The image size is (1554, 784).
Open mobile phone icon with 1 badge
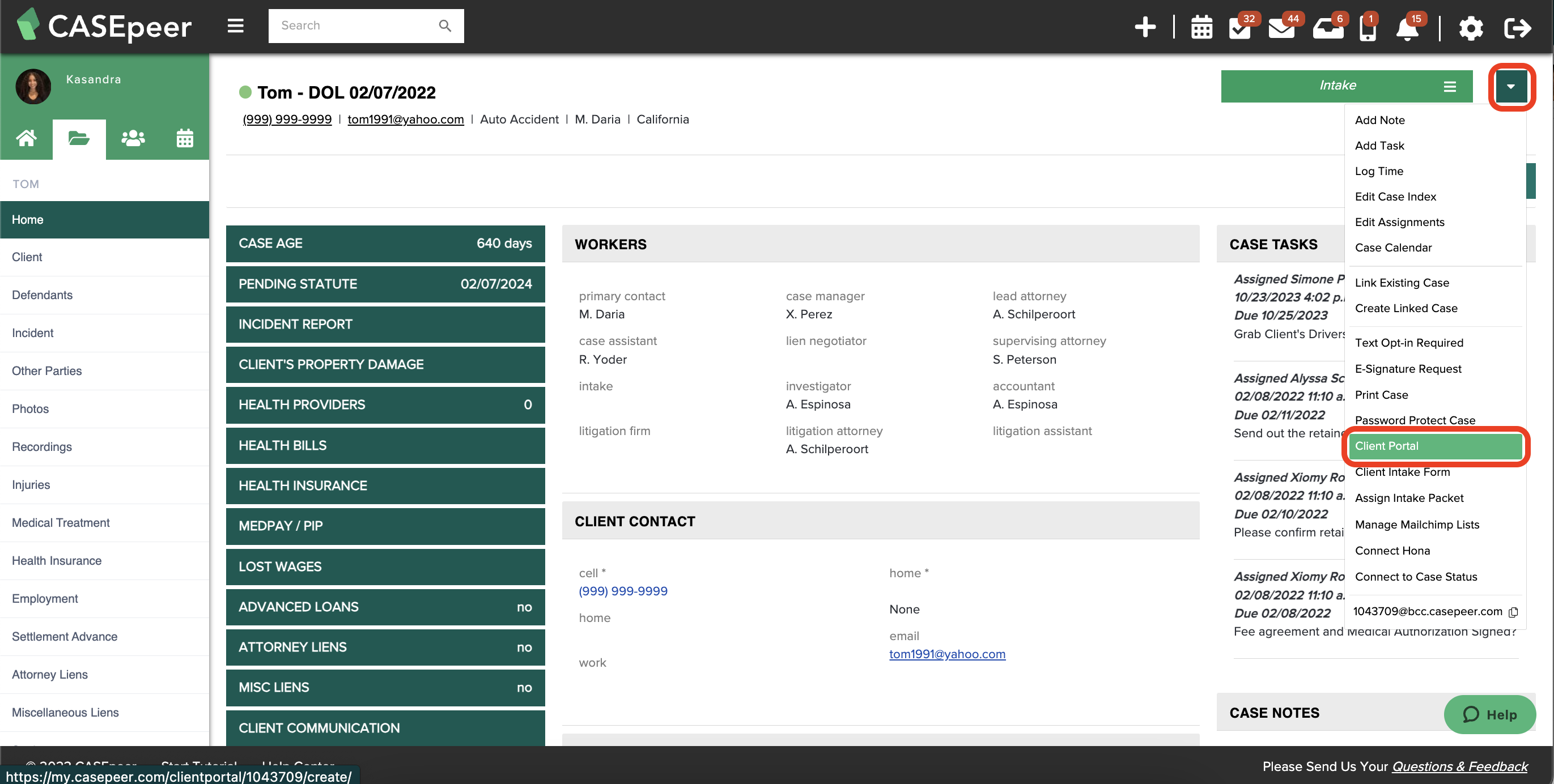point(1368,28)
